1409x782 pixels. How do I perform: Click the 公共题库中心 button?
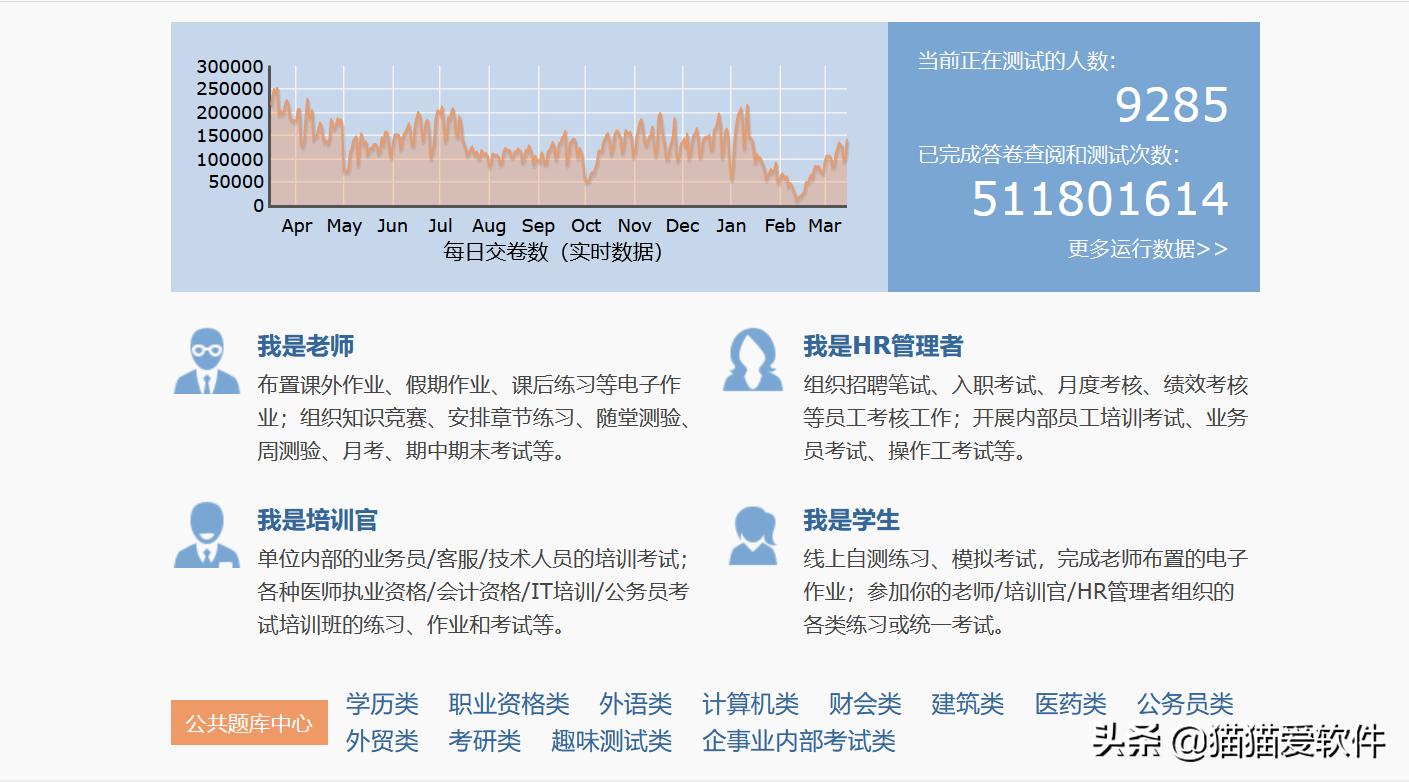click(248, 722)
